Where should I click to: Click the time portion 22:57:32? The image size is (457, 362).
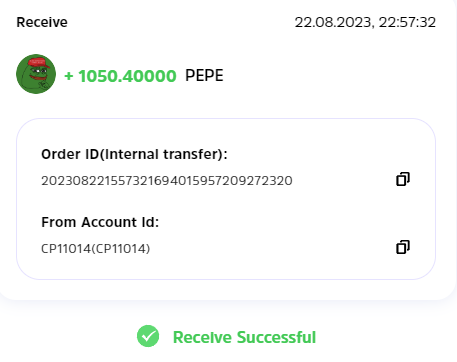tap(407, 22)
